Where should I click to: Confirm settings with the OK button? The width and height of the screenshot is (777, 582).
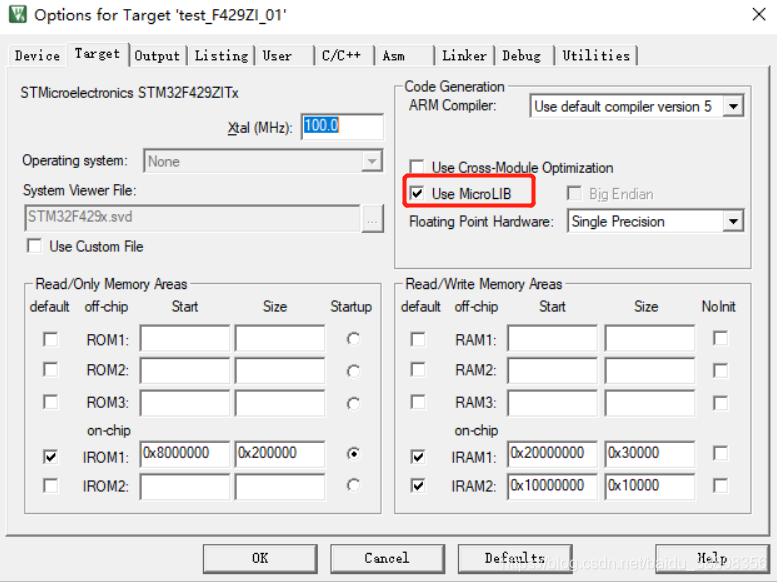pos(260,558)
